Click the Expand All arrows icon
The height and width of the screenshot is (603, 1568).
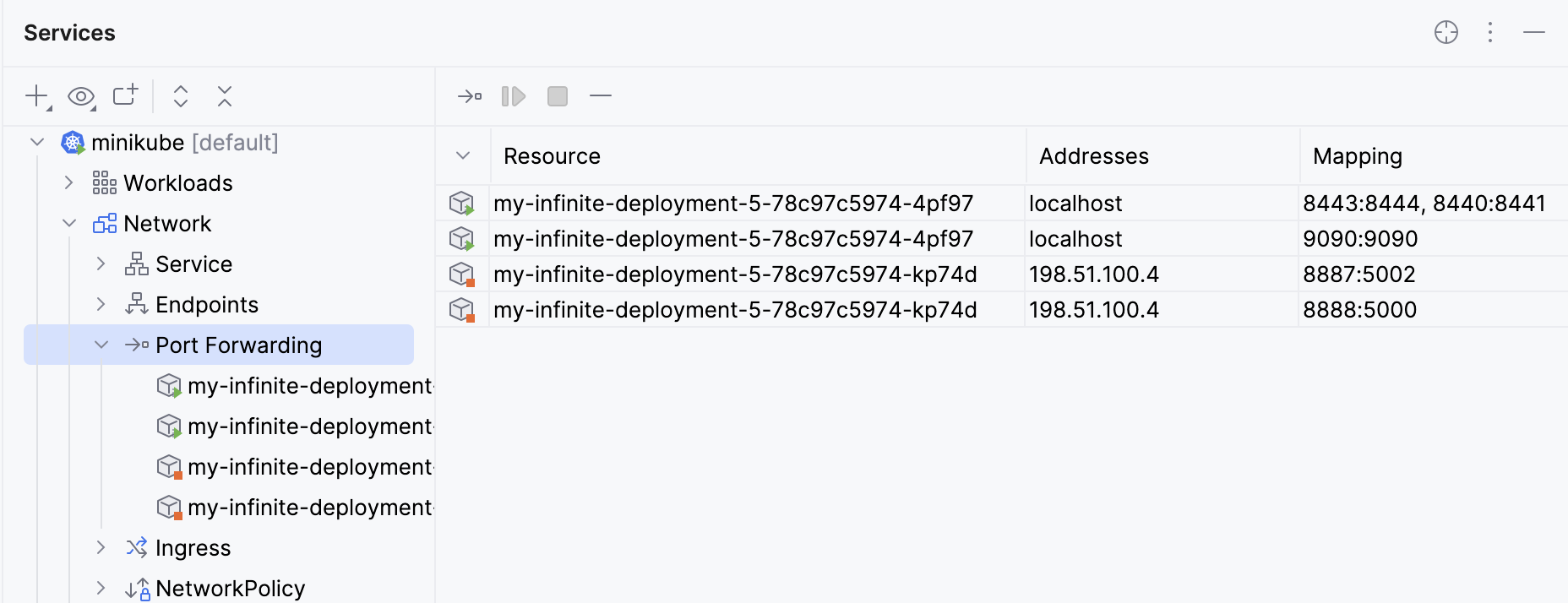point(181,96)
